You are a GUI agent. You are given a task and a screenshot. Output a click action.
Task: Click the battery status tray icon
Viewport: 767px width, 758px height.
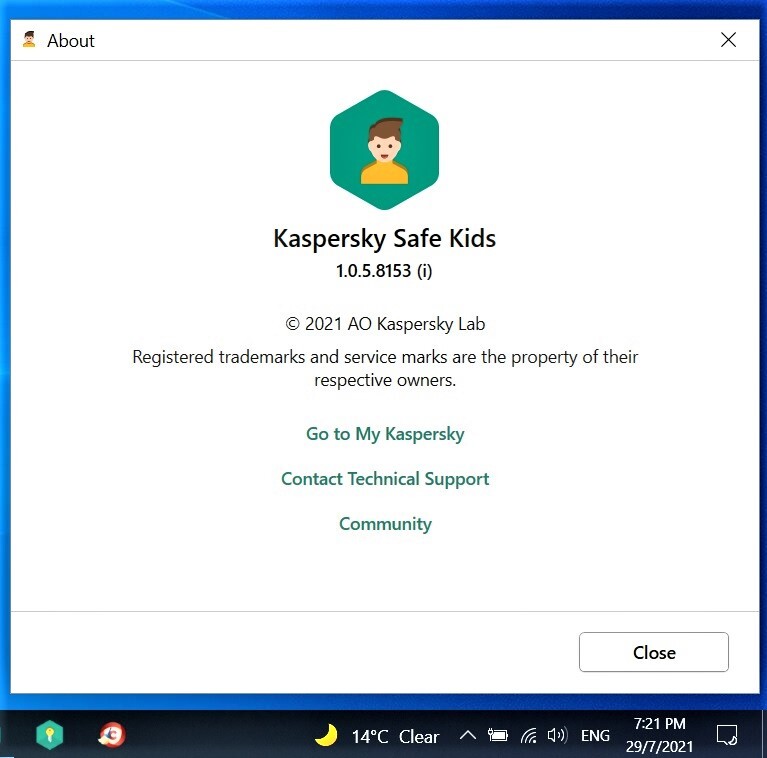pyautogui.click(x=497, y=735)
